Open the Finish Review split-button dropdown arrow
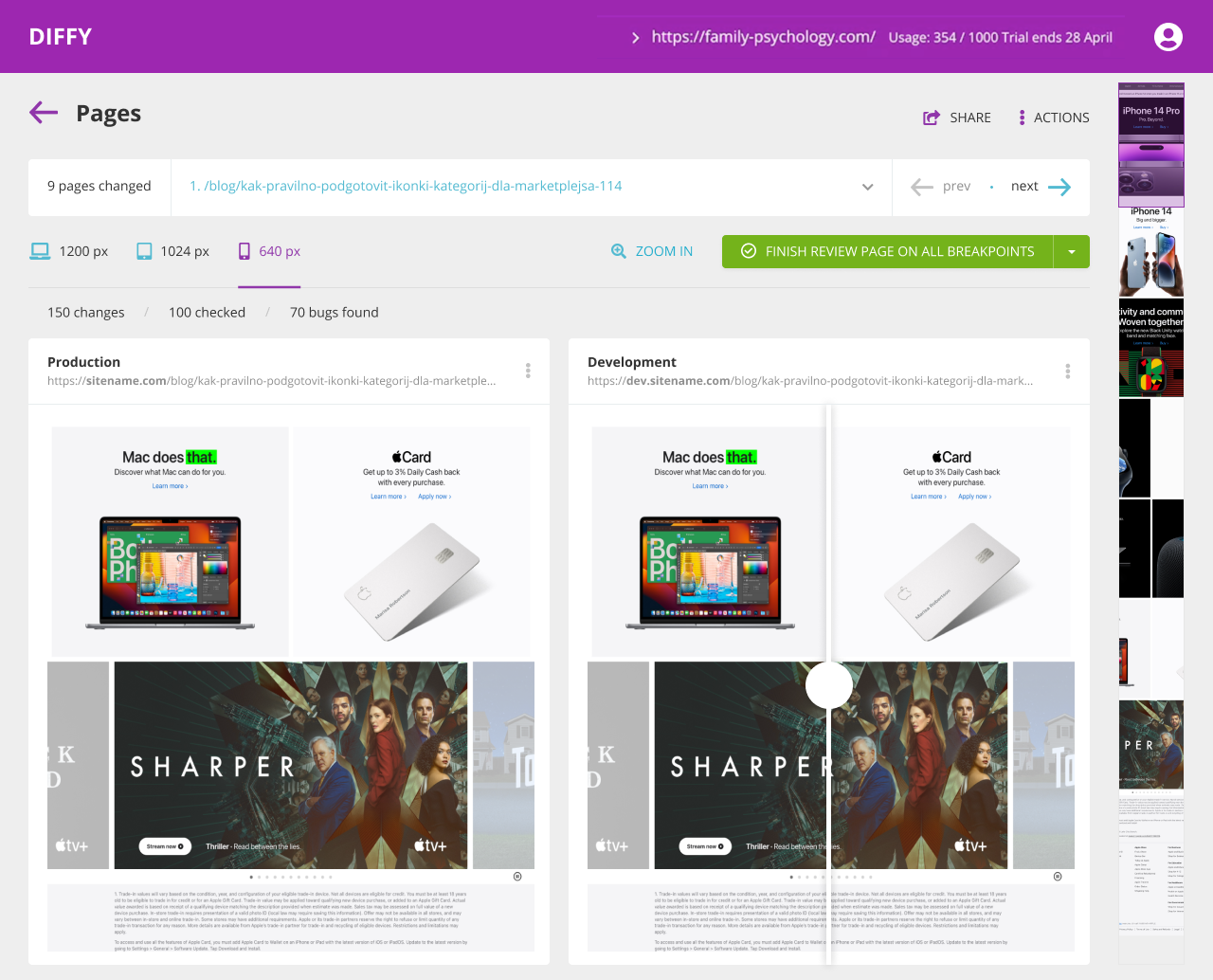This screenshot has height=980, width=1213. (1072, 252)
